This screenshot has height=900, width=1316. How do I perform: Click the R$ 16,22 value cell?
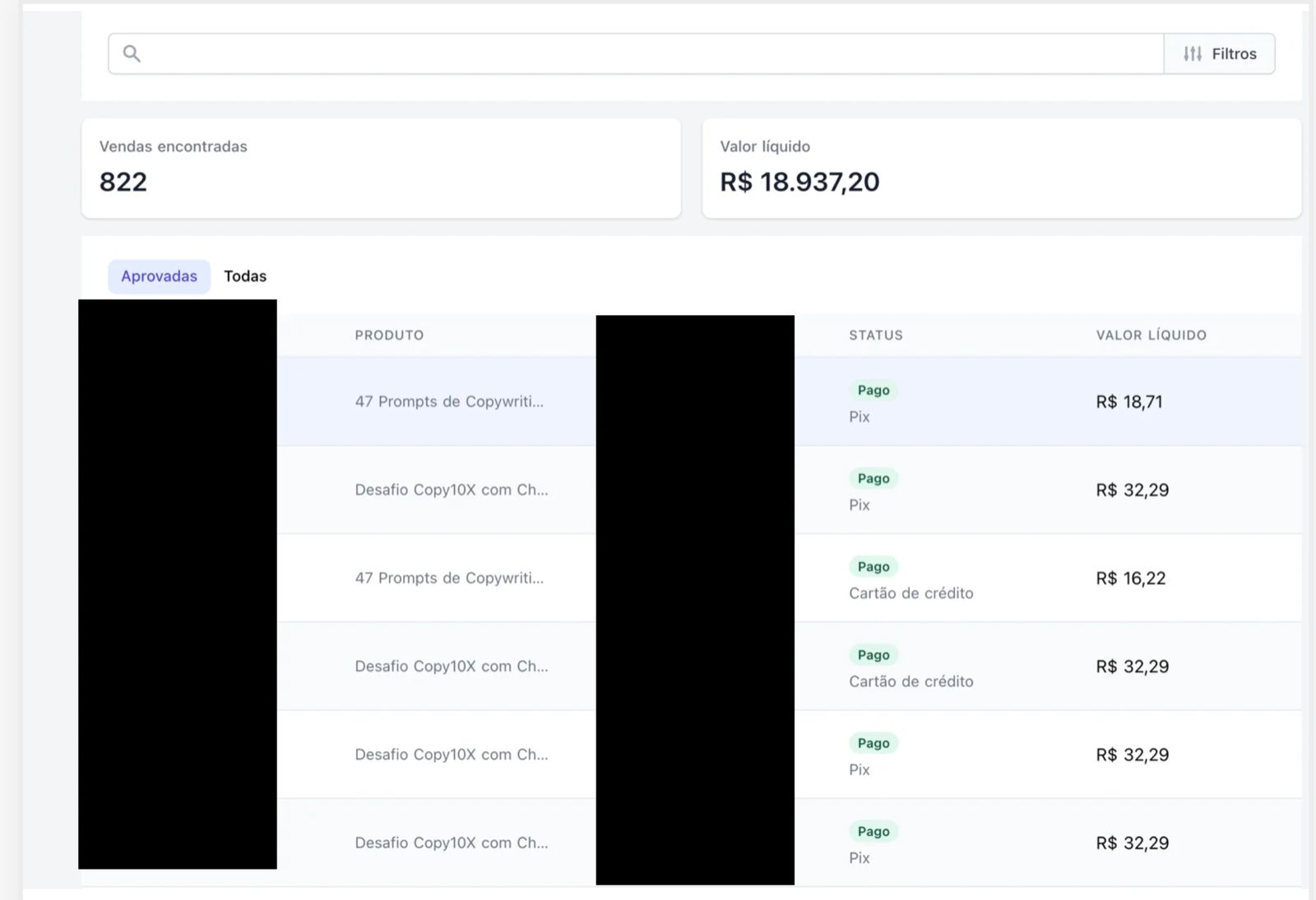1131,578
